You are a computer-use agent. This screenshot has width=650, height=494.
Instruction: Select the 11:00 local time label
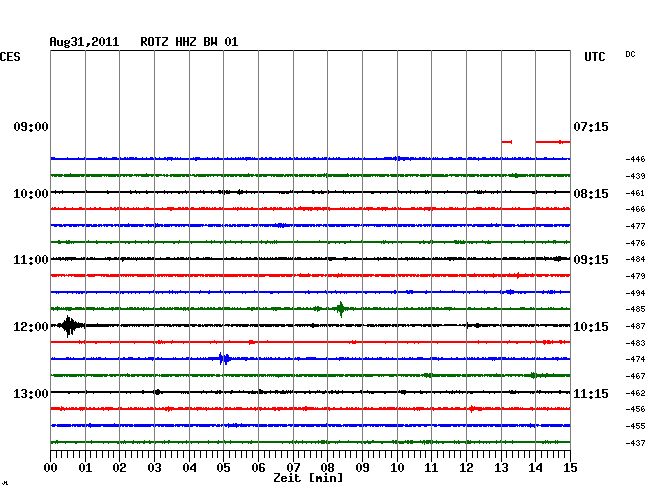pos(31,260)
